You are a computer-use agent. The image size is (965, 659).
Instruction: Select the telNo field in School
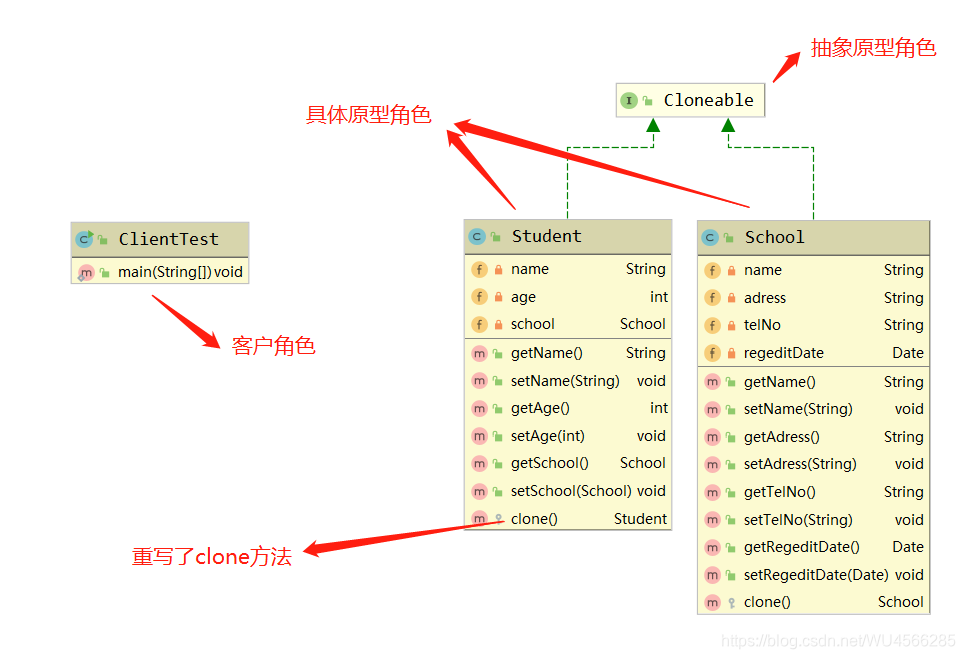tap(813, 325)
